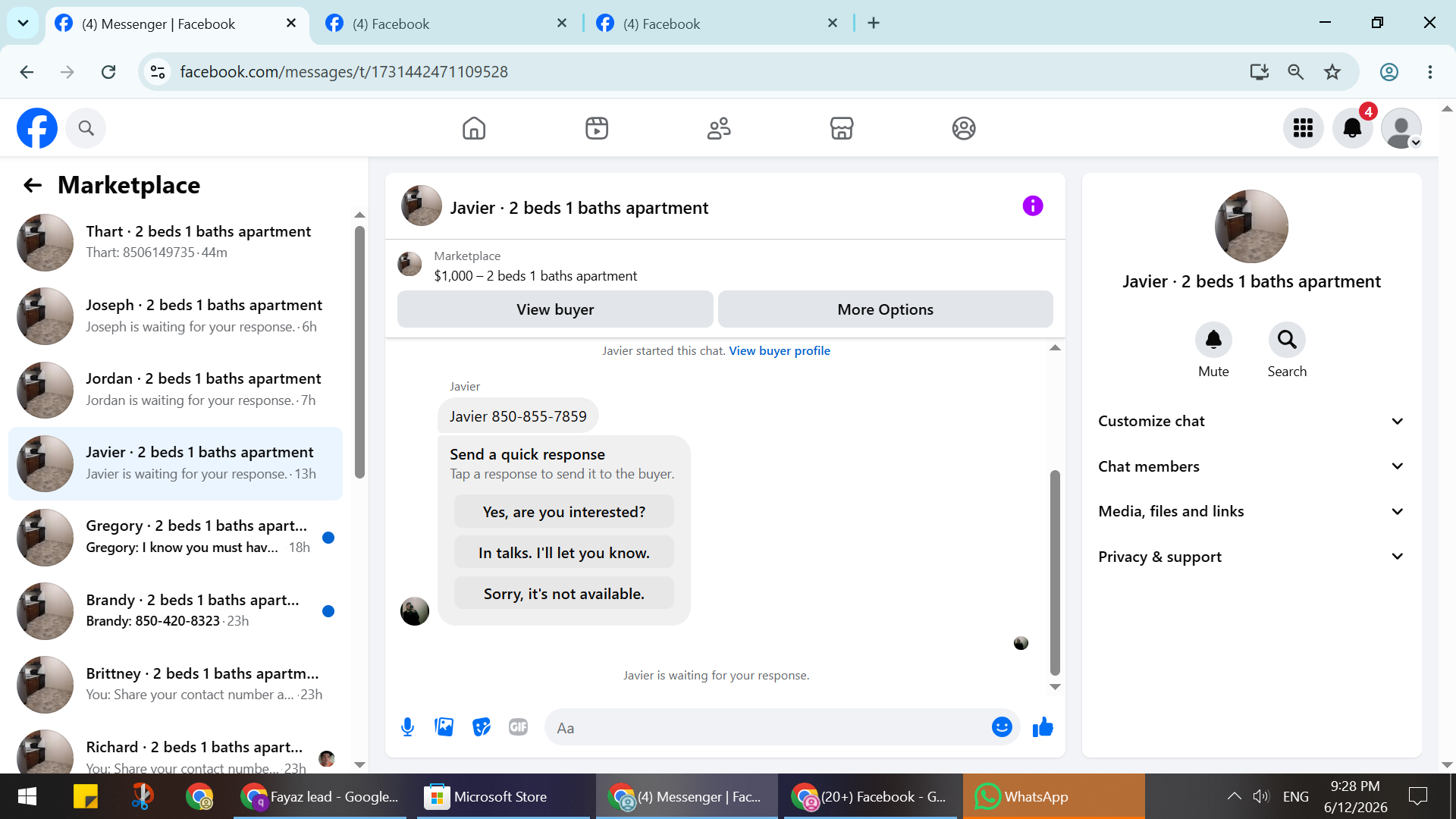Switch to the second Facebook browser tab

(x=447, y=24)
